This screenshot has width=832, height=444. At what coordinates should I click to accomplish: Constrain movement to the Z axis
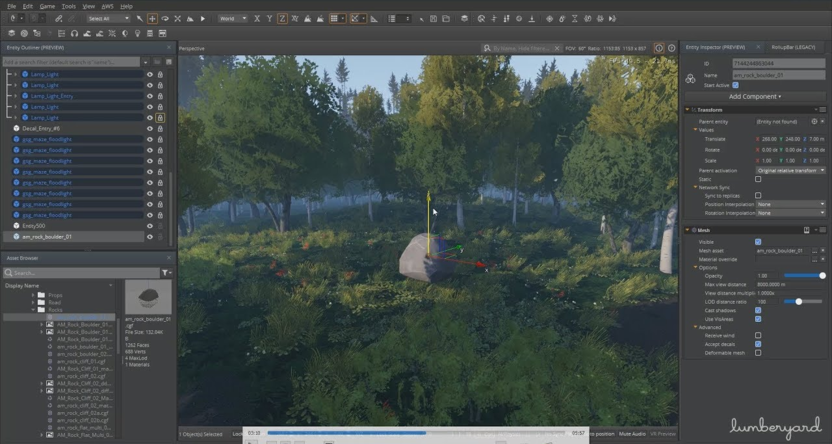(282, 18)
